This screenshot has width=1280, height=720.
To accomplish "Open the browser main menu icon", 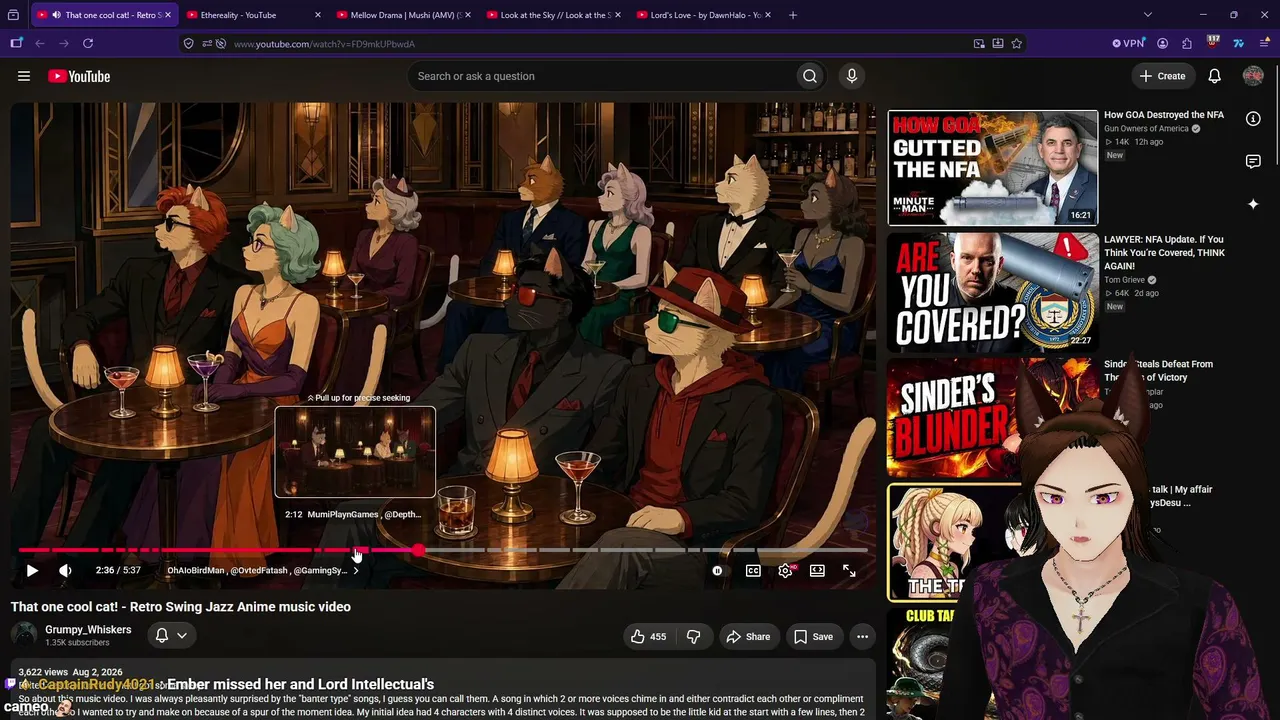I will tap(1265, 43).
